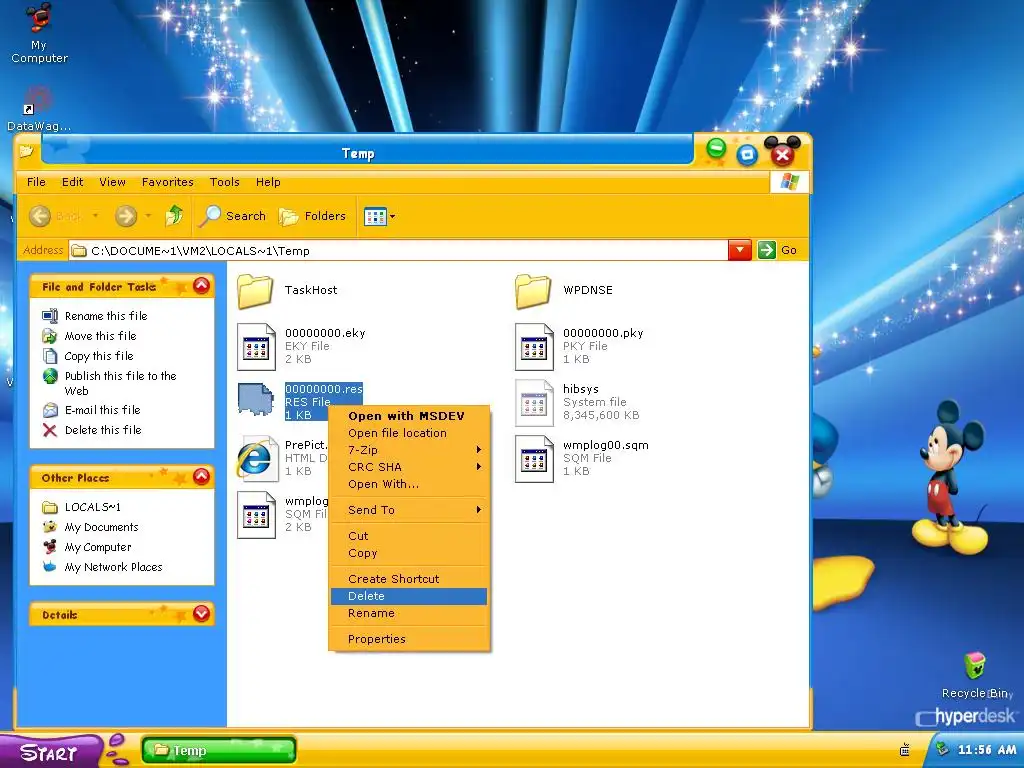
Task: Go up one folder level
Action: pyautogui.click(x=174, y=216)
